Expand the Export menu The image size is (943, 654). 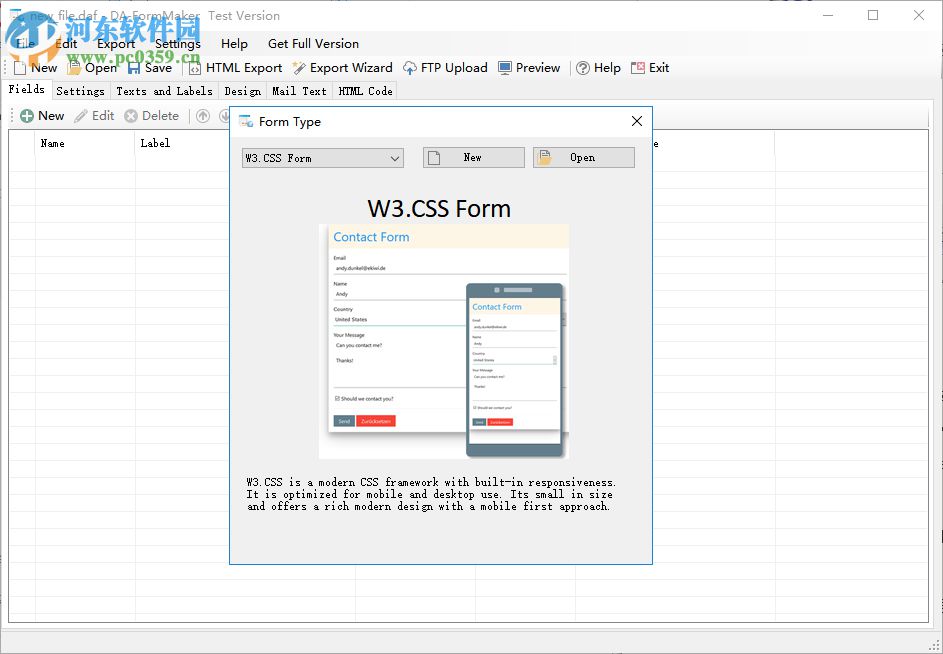pos(115,44)
